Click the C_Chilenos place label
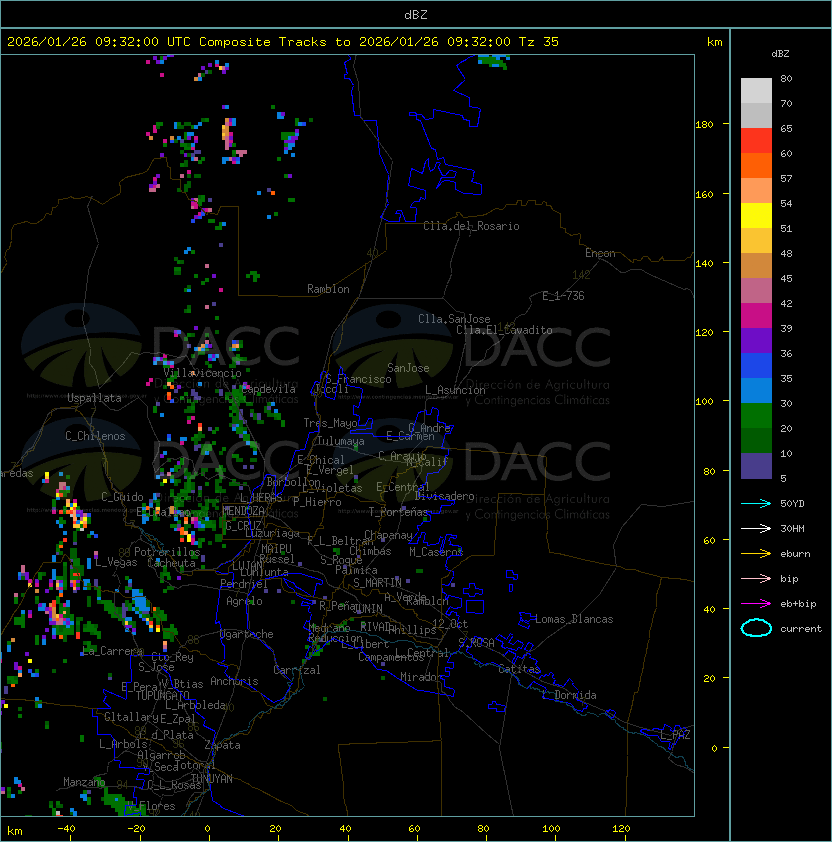The image size is (832, 842). pyautogui.click(x=95, y=436)
